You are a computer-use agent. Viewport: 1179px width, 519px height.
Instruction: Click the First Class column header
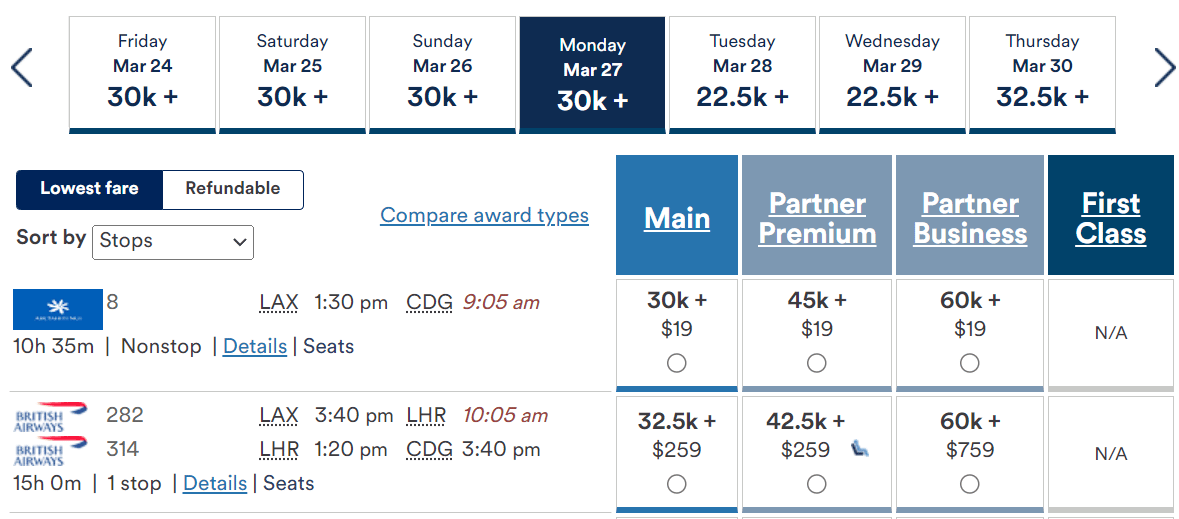click(1110, 218)
